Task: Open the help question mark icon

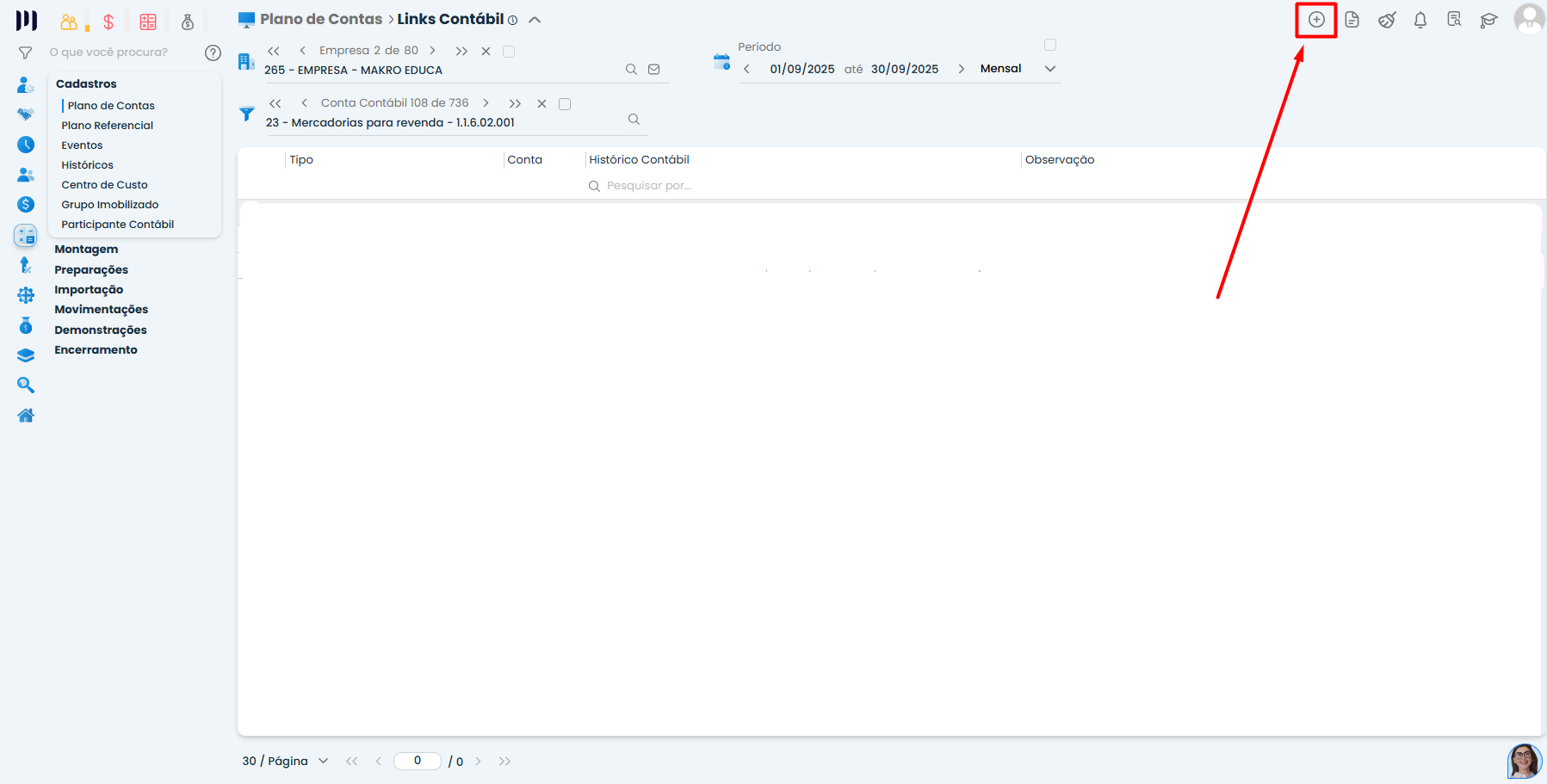Action: [x=213, y=52]
